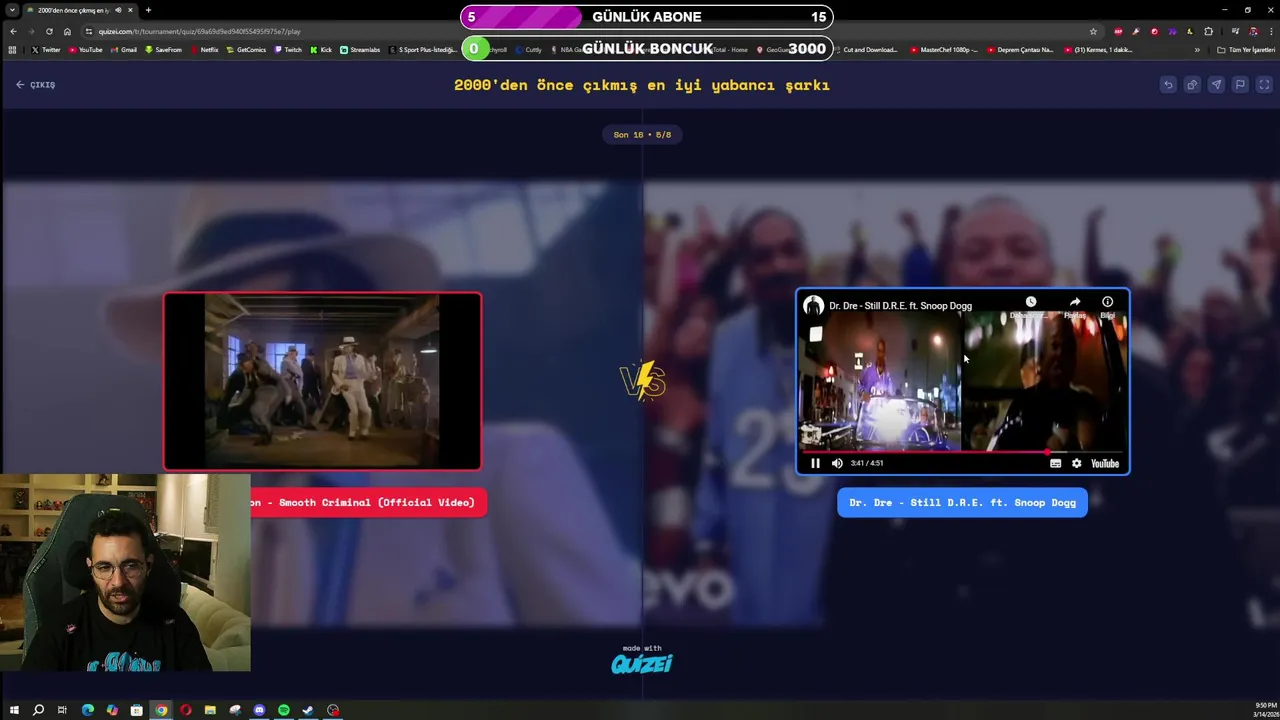Open the Extensions puzzle icon
This screenshot has height=720, width=1280.
(1208, 31)
